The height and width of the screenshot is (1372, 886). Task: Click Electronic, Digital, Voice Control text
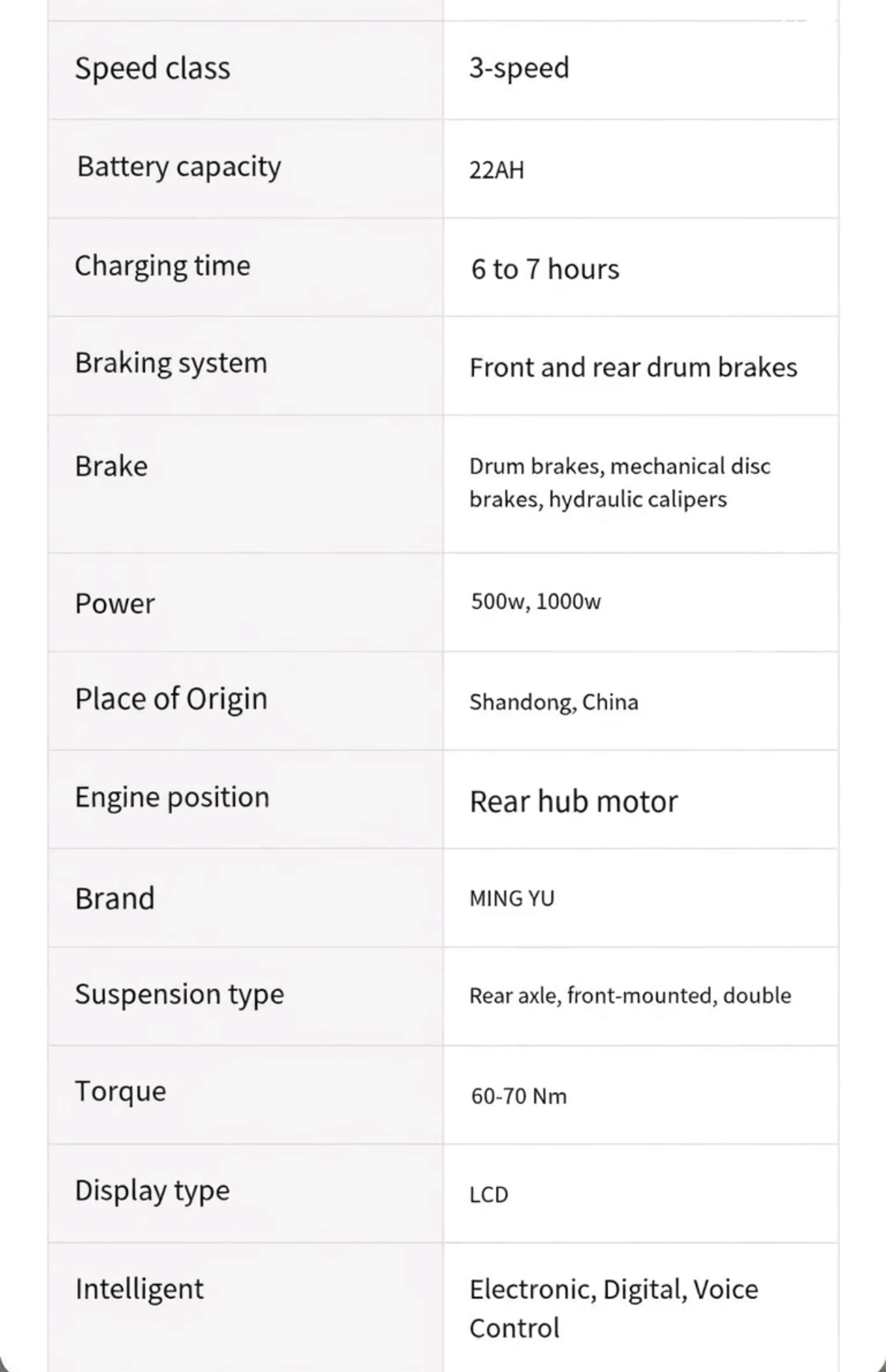[x=614, y=1308]
